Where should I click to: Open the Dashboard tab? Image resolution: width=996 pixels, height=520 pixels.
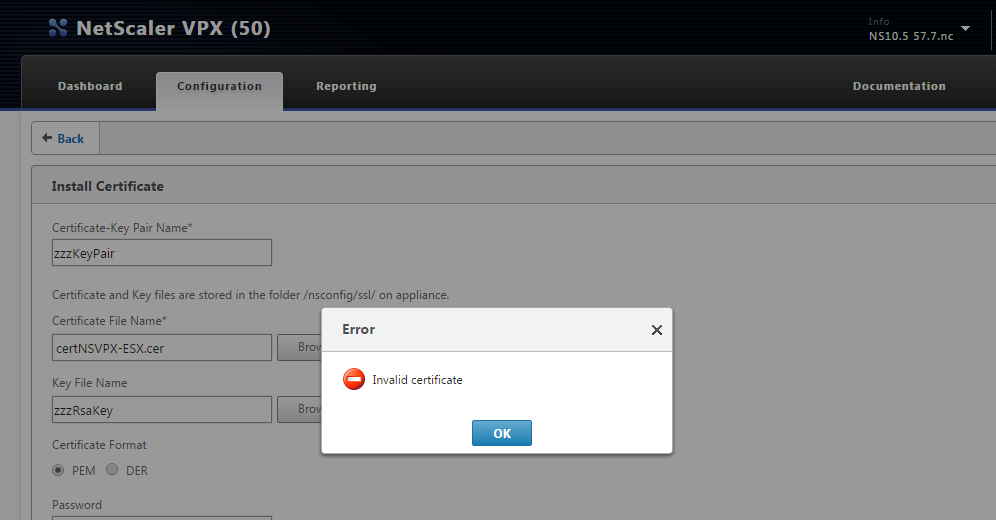click(x=90, y=86)
